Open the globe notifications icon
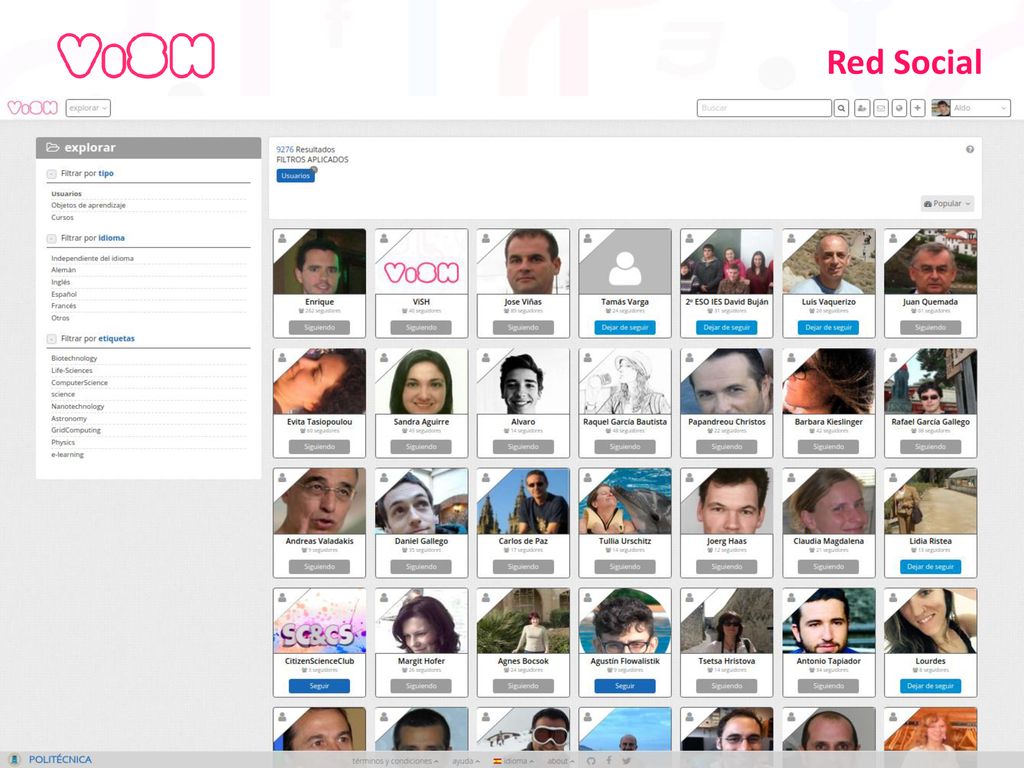Screen dimensions: 1024x768 coord(899,108)
